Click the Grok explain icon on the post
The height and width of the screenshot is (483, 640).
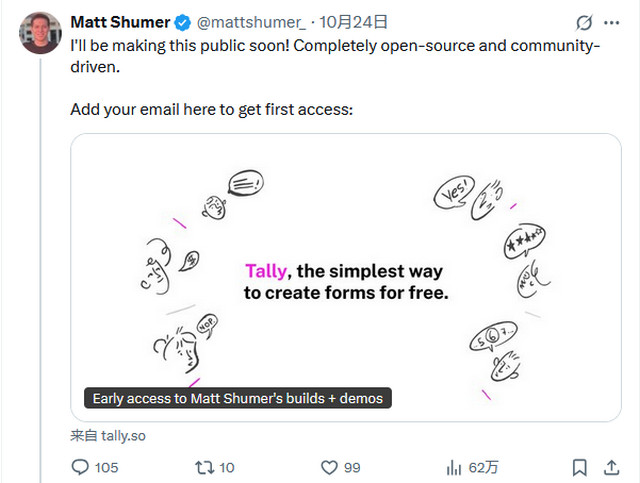[x=584, y=22]
